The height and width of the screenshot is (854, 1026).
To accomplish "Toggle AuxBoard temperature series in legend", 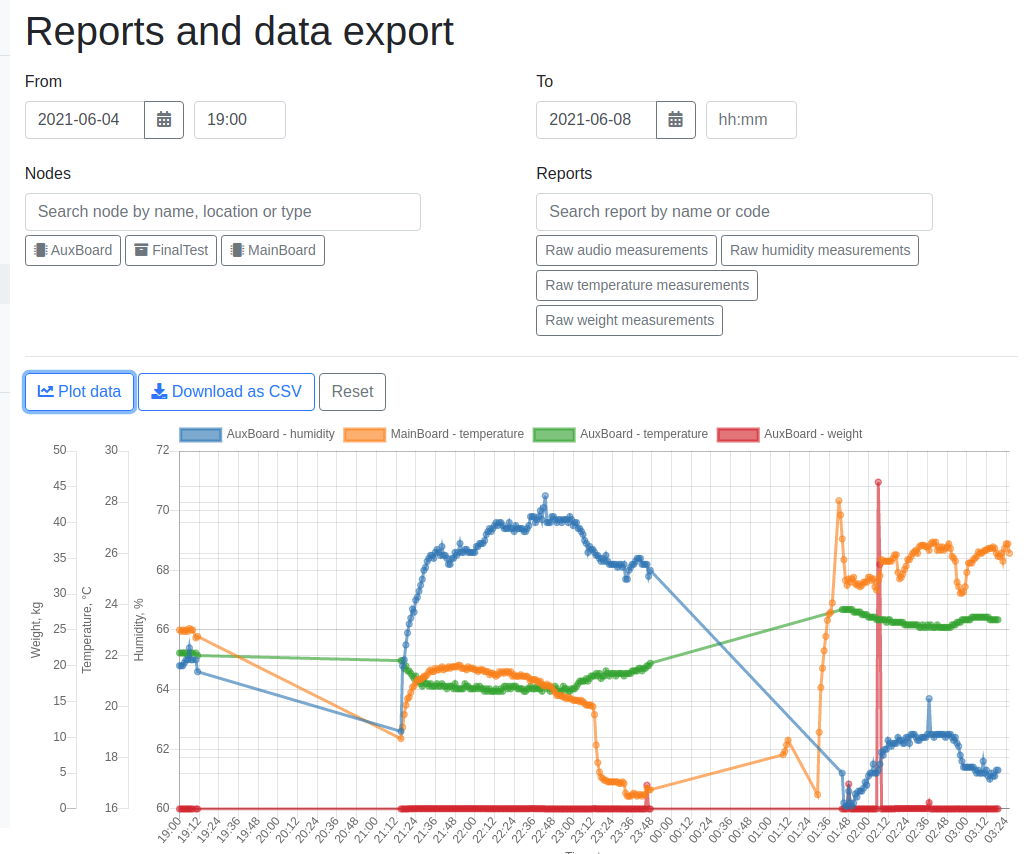I will tap(620, 434).
